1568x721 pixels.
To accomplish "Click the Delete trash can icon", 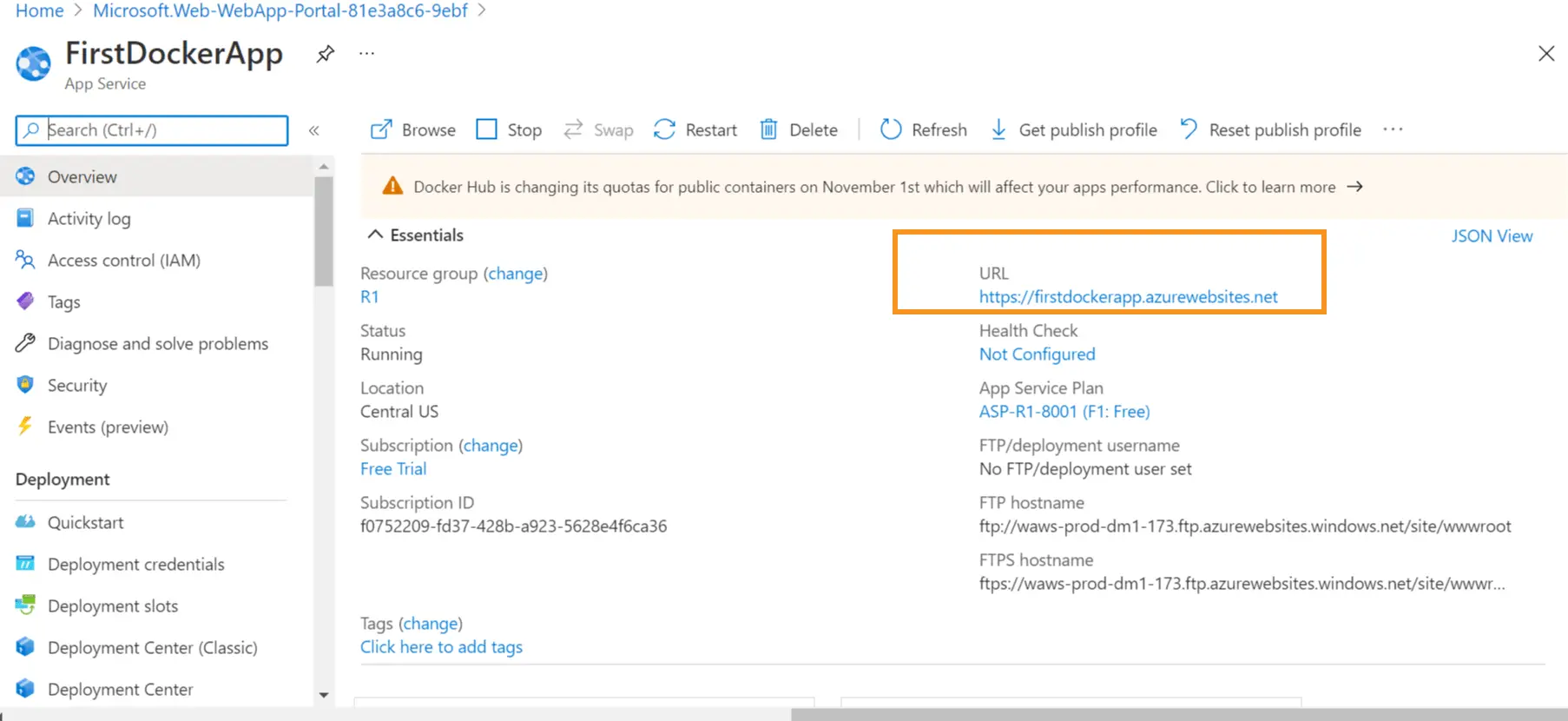I will (768, 129).
